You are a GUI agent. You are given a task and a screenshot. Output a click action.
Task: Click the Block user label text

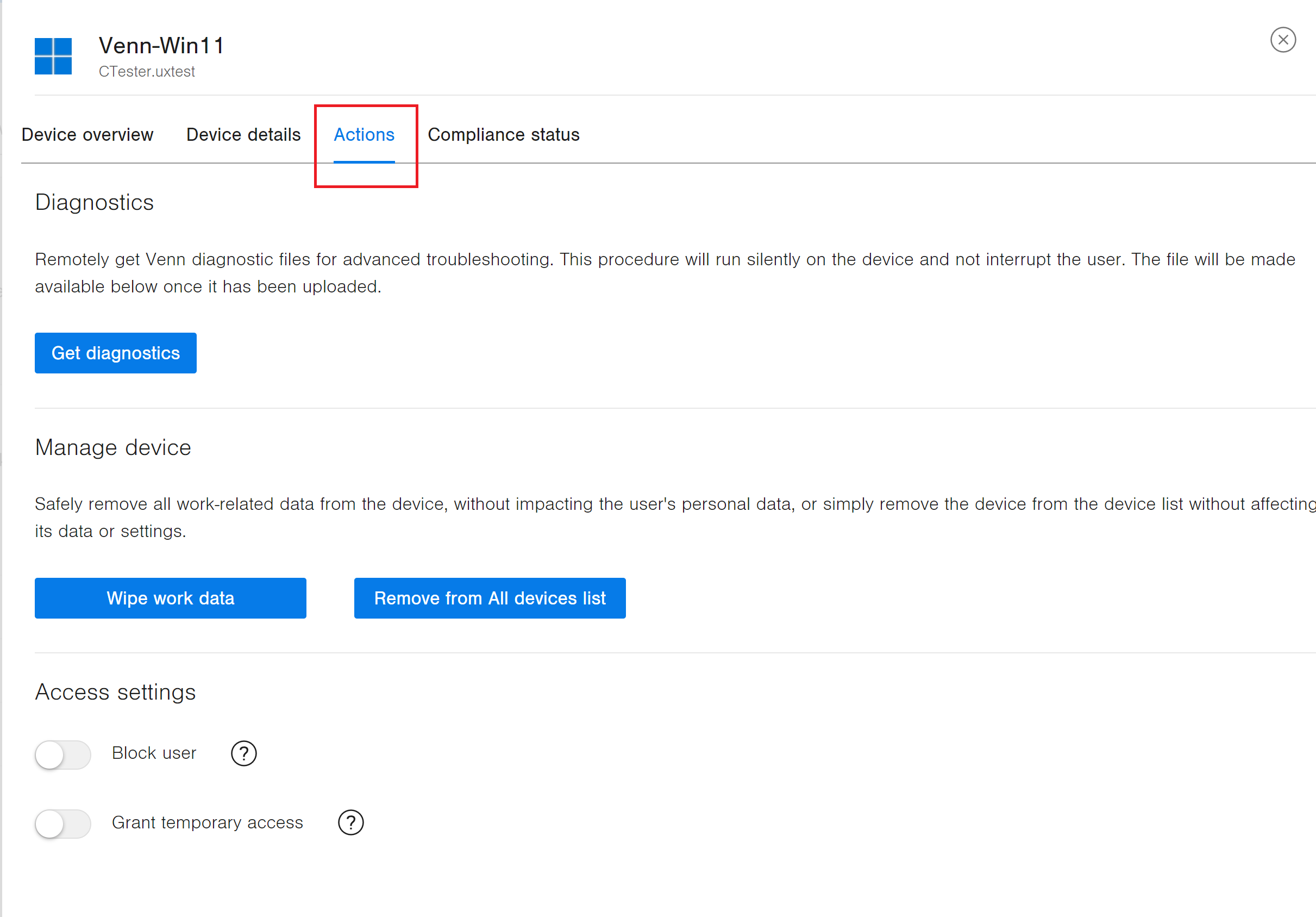[154, 753]
